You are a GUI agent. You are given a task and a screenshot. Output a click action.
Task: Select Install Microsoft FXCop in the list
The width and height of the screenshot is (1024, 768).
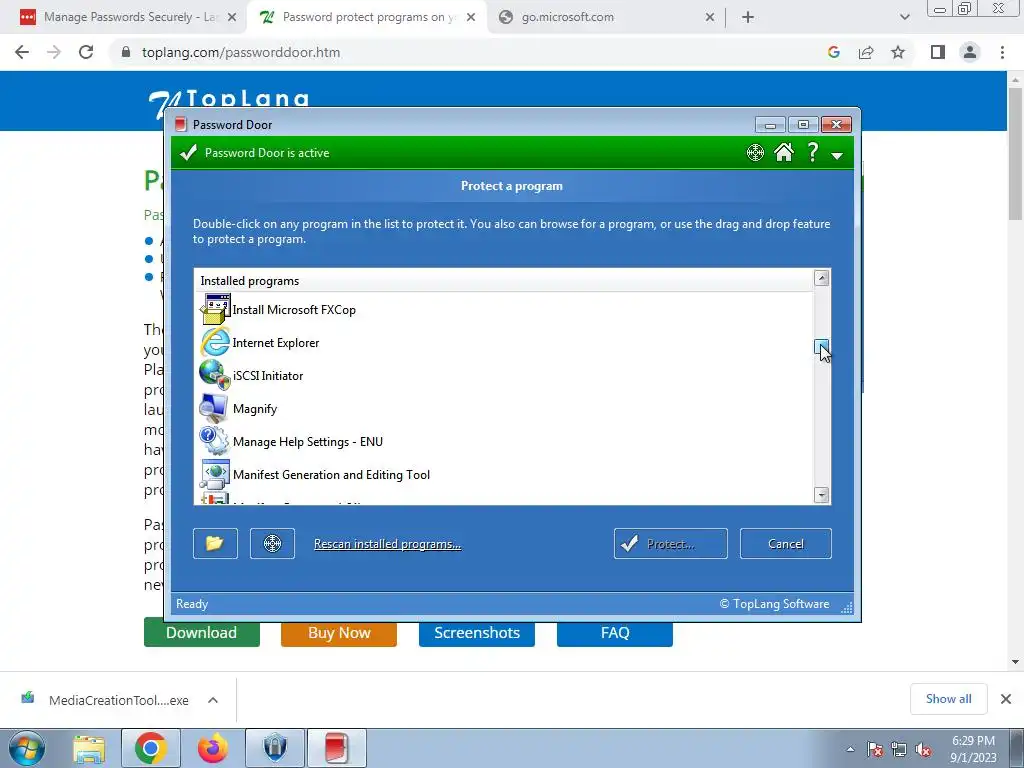click(x=504, y=310)
